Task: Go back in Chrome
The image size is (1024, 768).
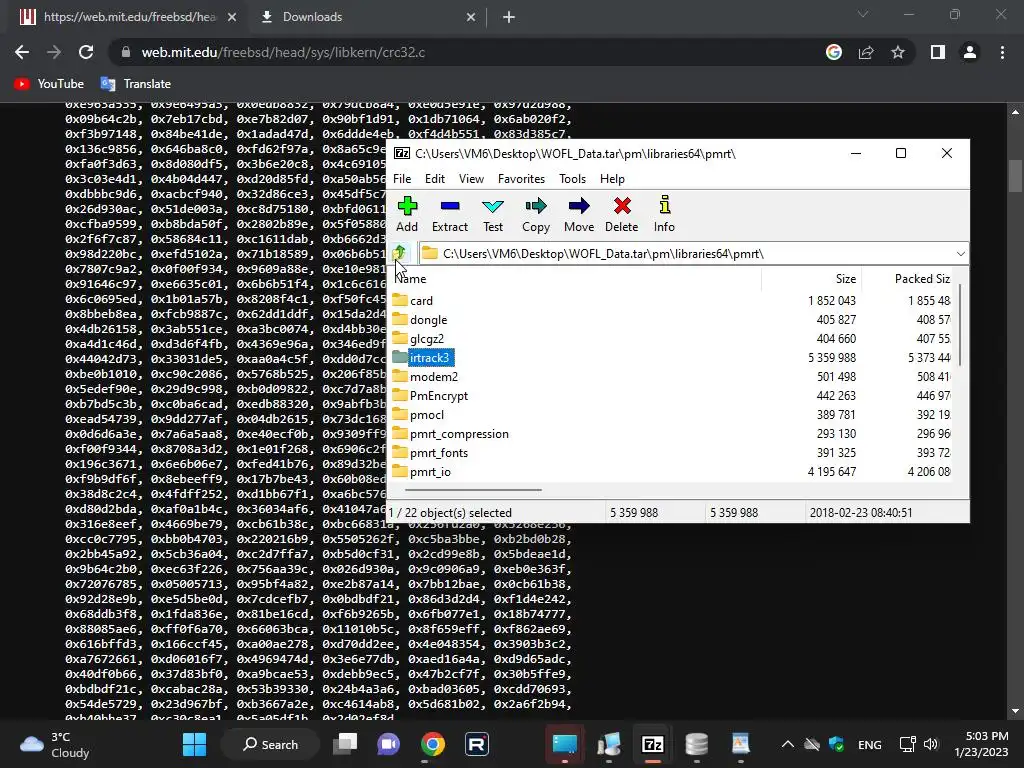Action: (x=22, y=52)
